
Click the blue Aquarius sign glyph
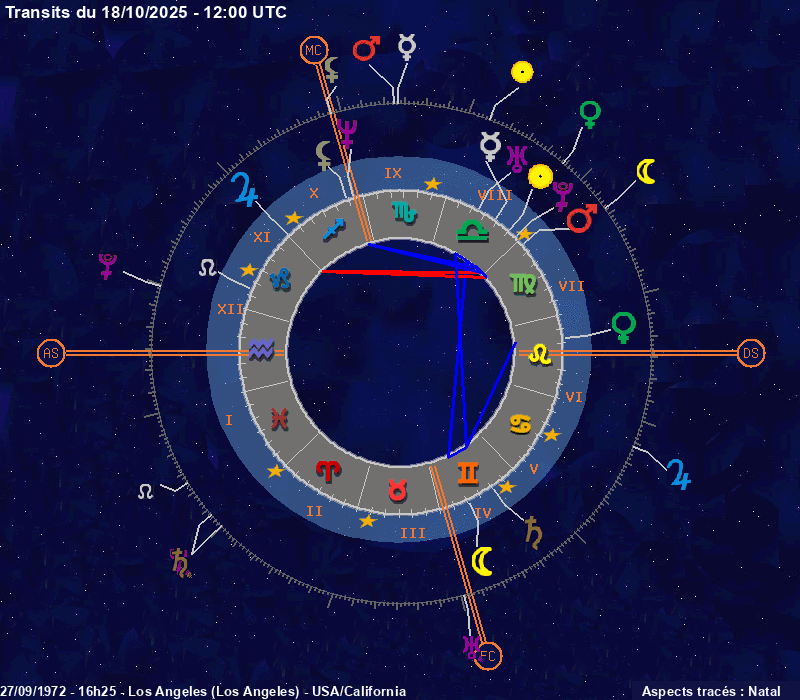260,350
